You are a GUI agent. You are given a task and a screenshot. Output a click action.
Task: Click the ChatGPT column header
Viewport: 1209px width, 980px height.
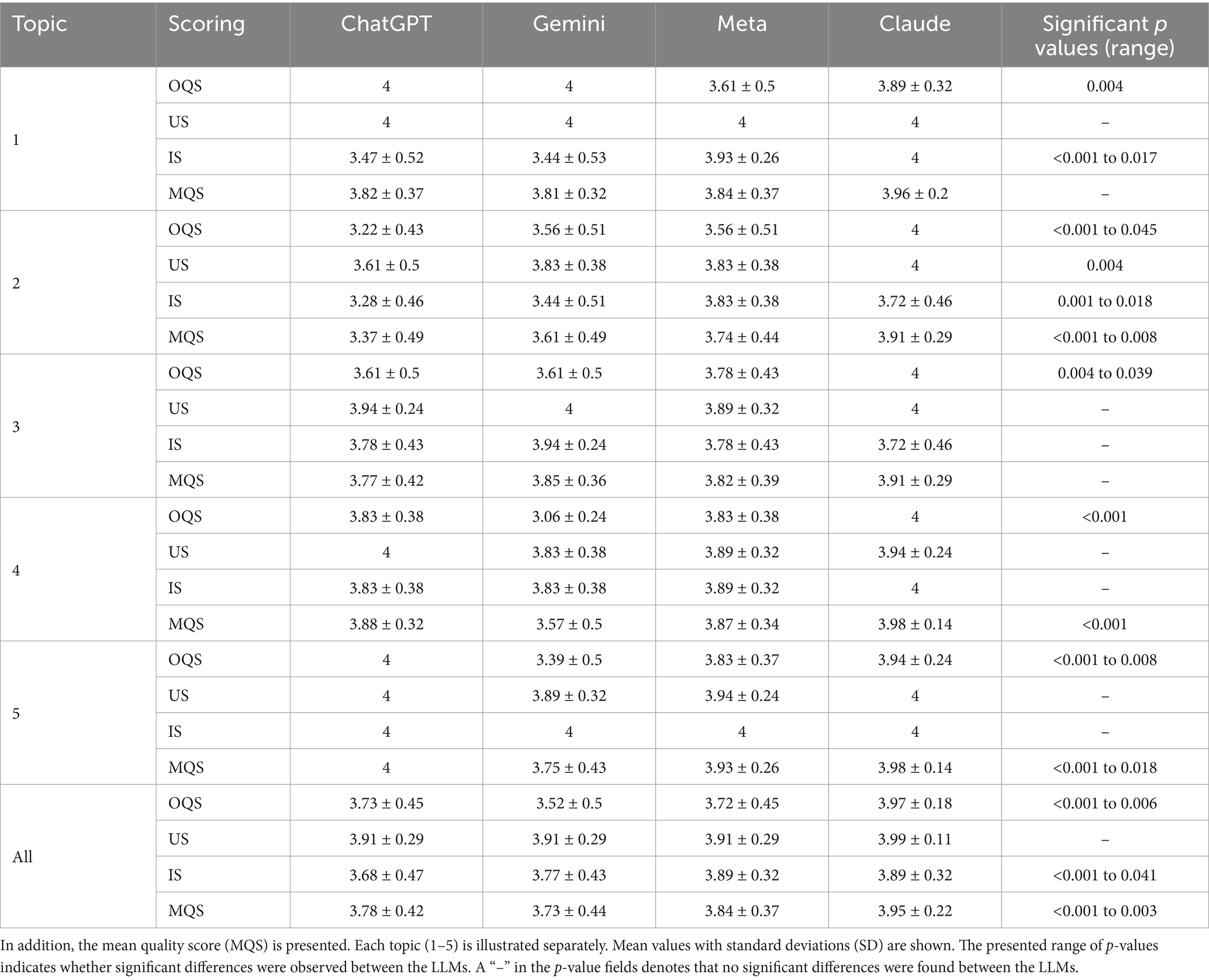(x=386, y=24)
